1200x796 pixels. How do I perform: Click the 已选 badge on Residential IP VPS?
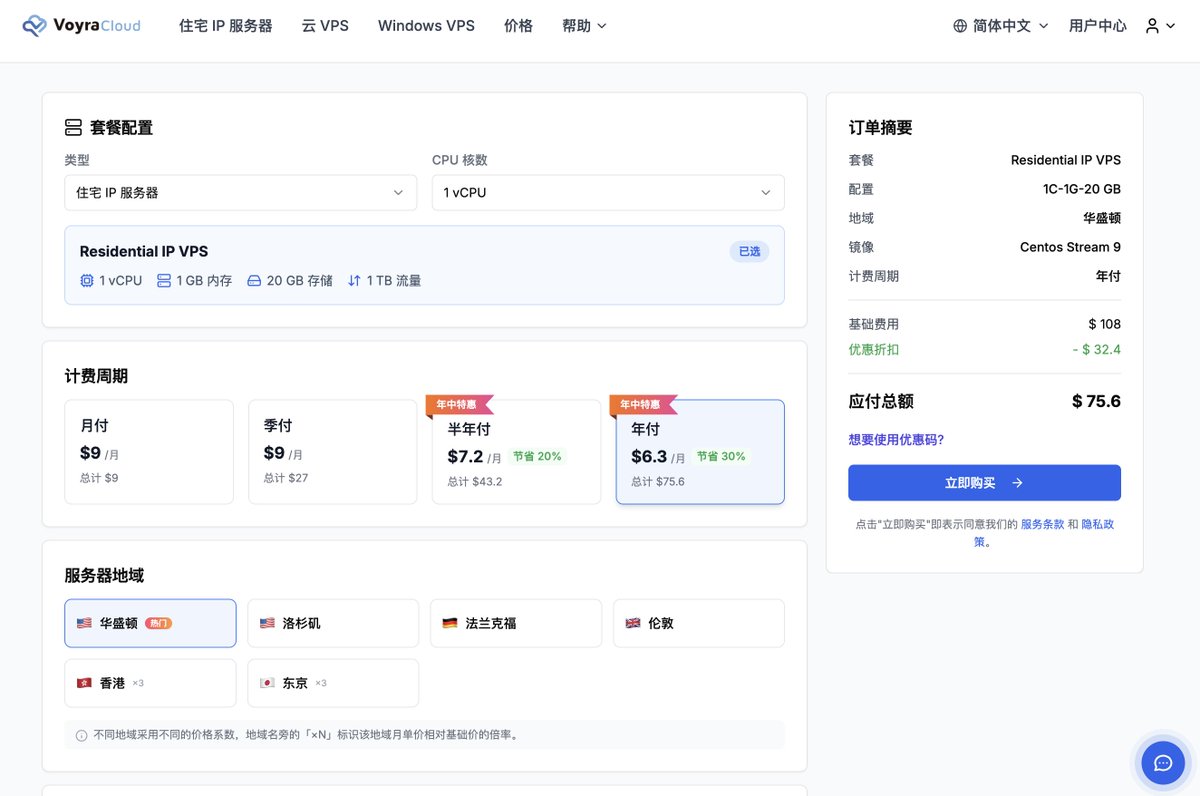click(x=749, y=251)
